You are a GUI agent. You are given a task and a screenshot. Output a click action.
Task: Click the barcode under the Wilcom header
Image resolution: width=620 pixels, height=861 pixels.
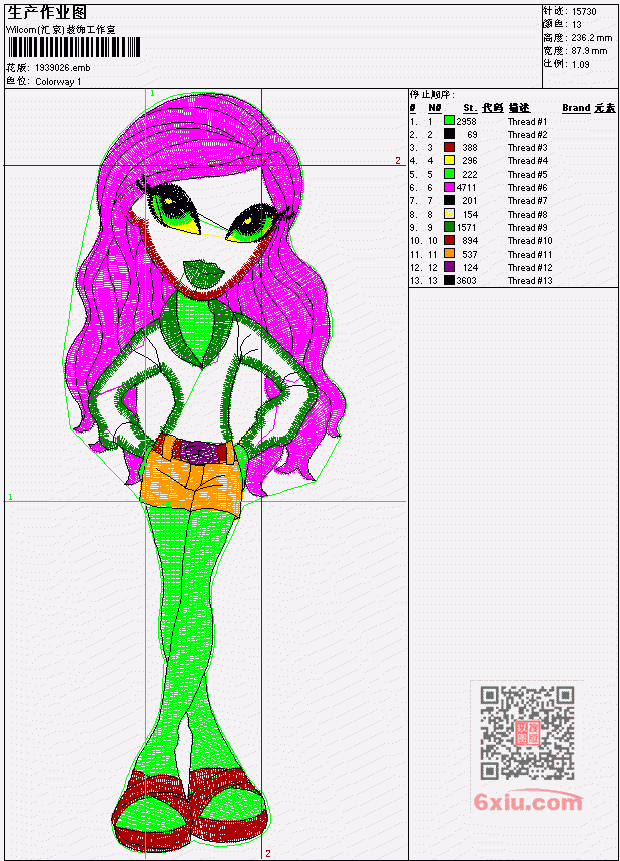[74, 47]
